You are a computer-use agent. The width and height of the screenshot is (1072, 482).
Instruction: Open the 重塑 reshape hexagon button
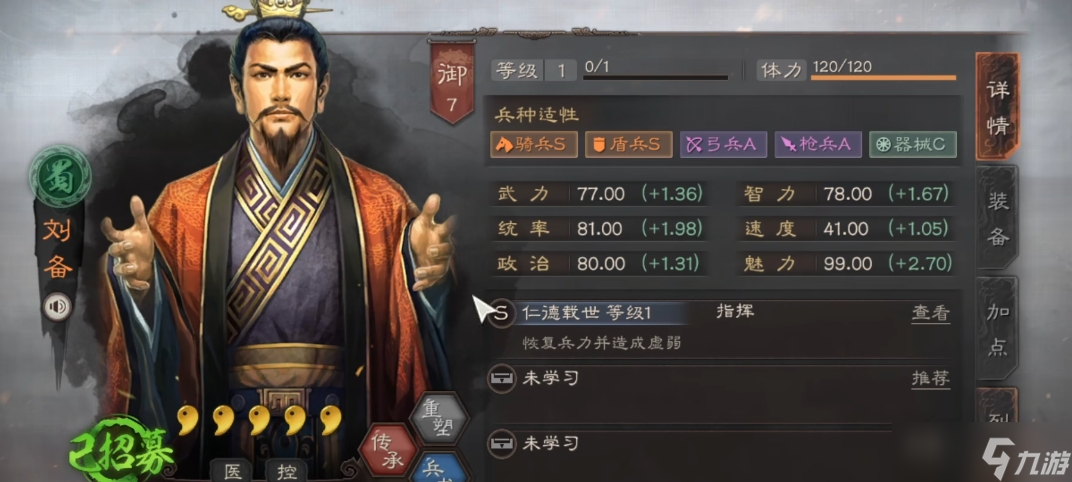(438, 418)
